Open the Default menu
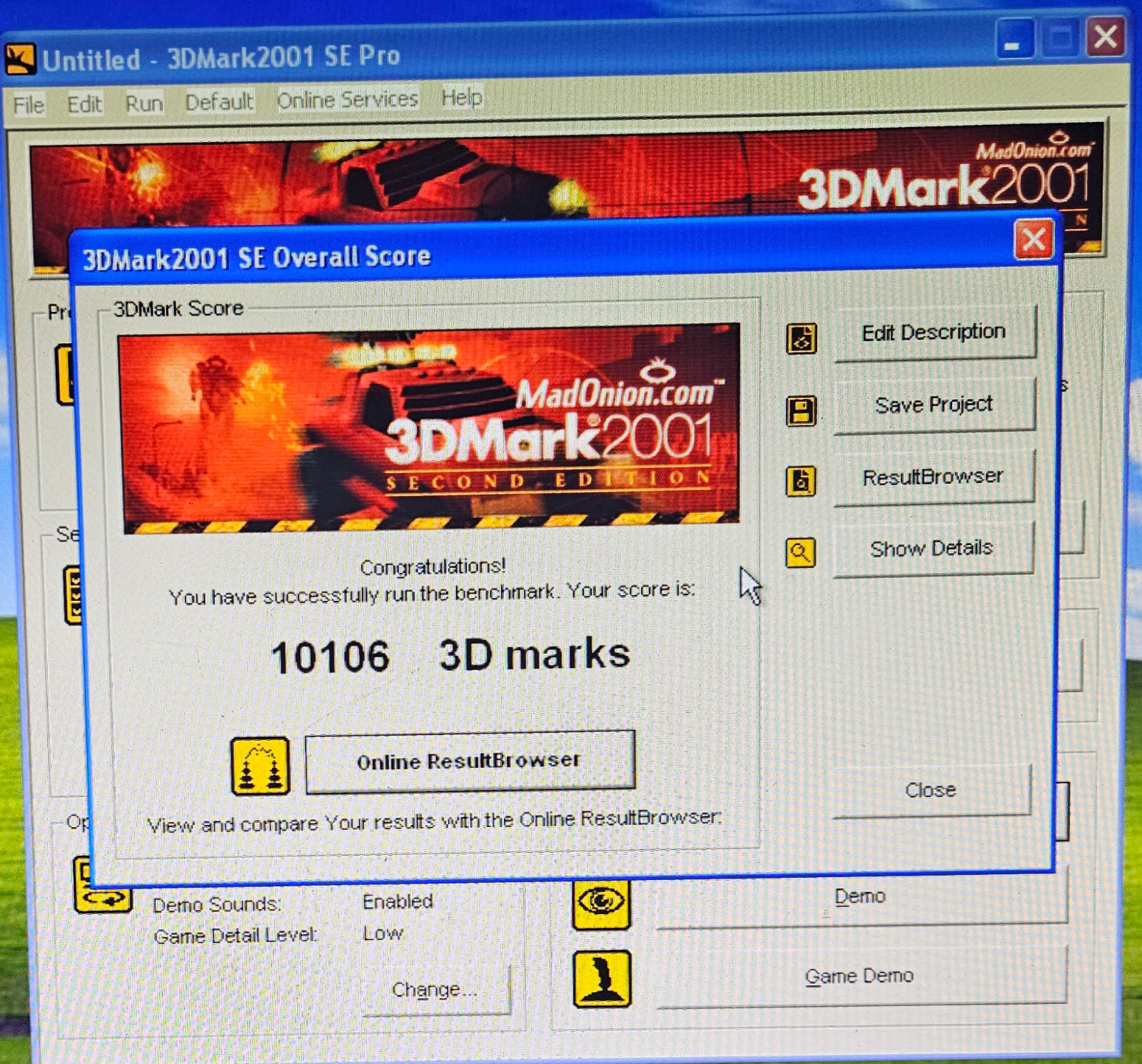 pyautogui.click(x=219, y=102)
